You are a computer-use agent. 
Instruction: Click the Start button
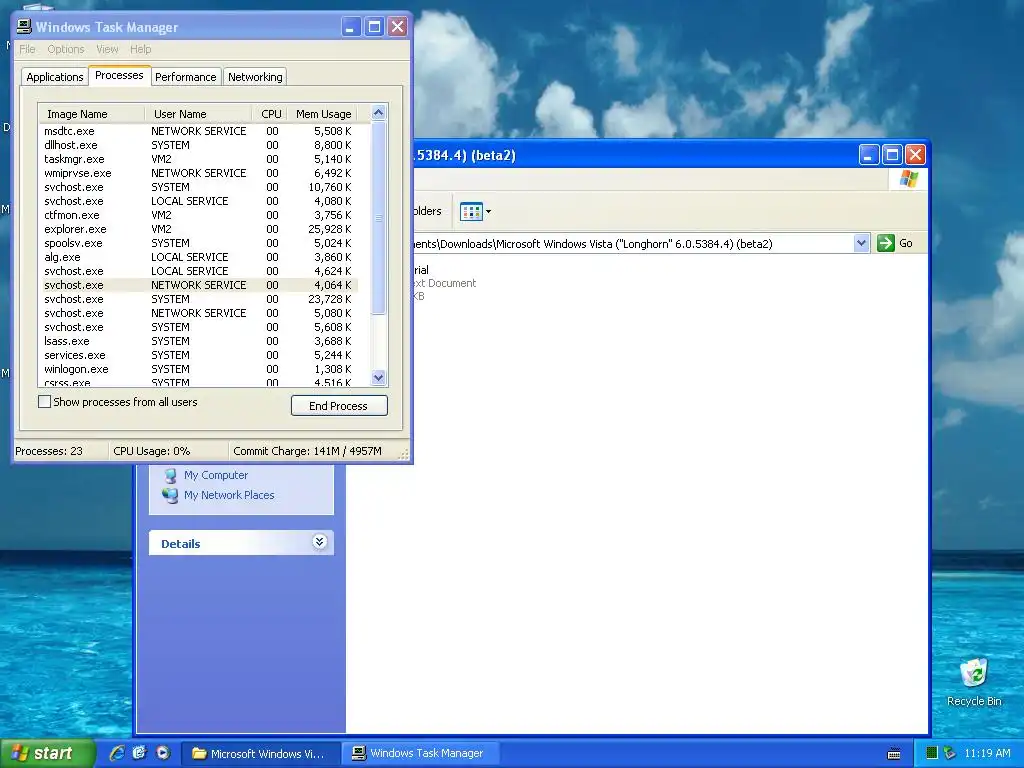pyautogui.click(x=46, y=753)
